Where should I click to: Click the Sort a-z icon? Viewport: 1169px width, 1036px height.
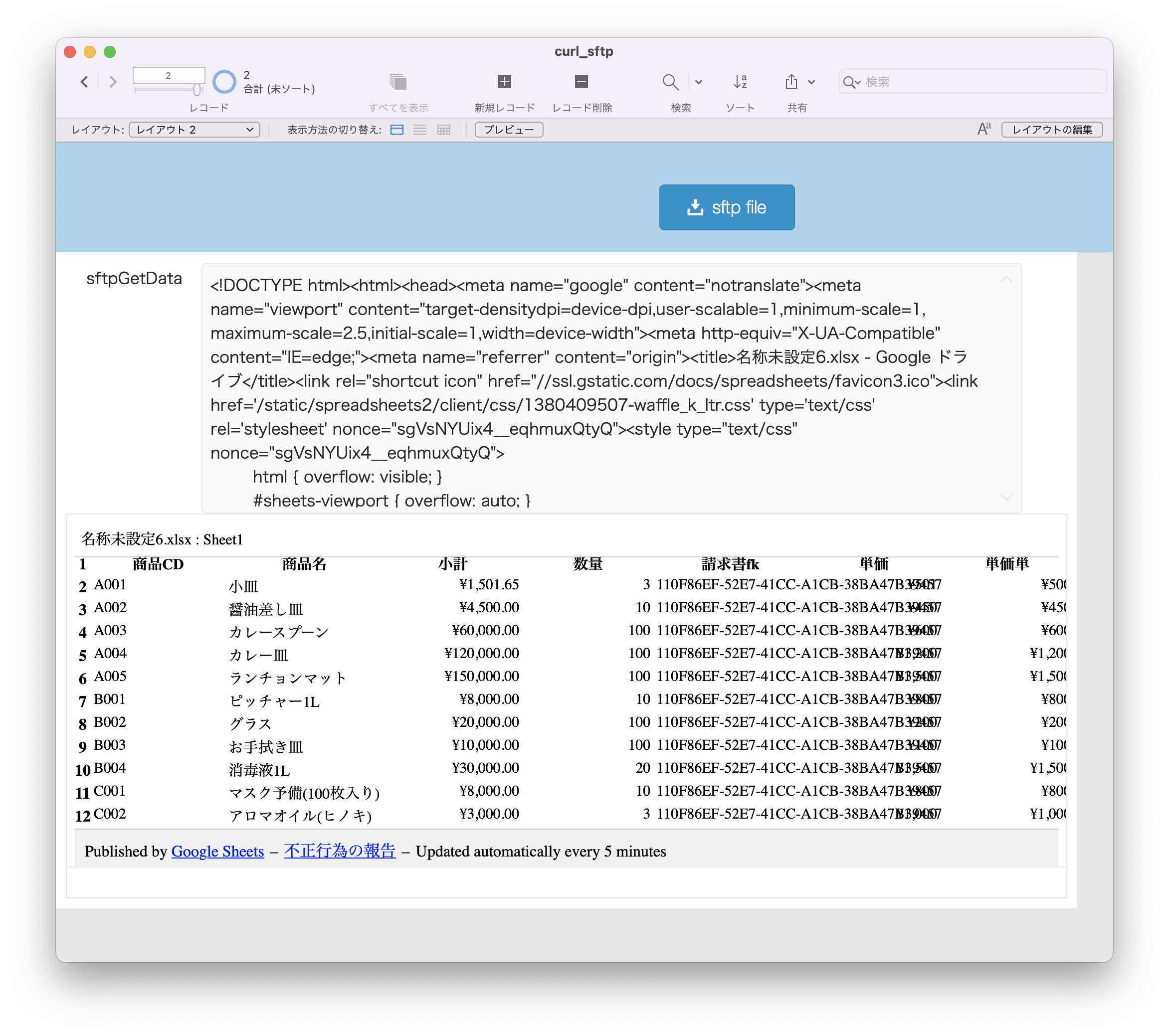click(x=740, y=82)
